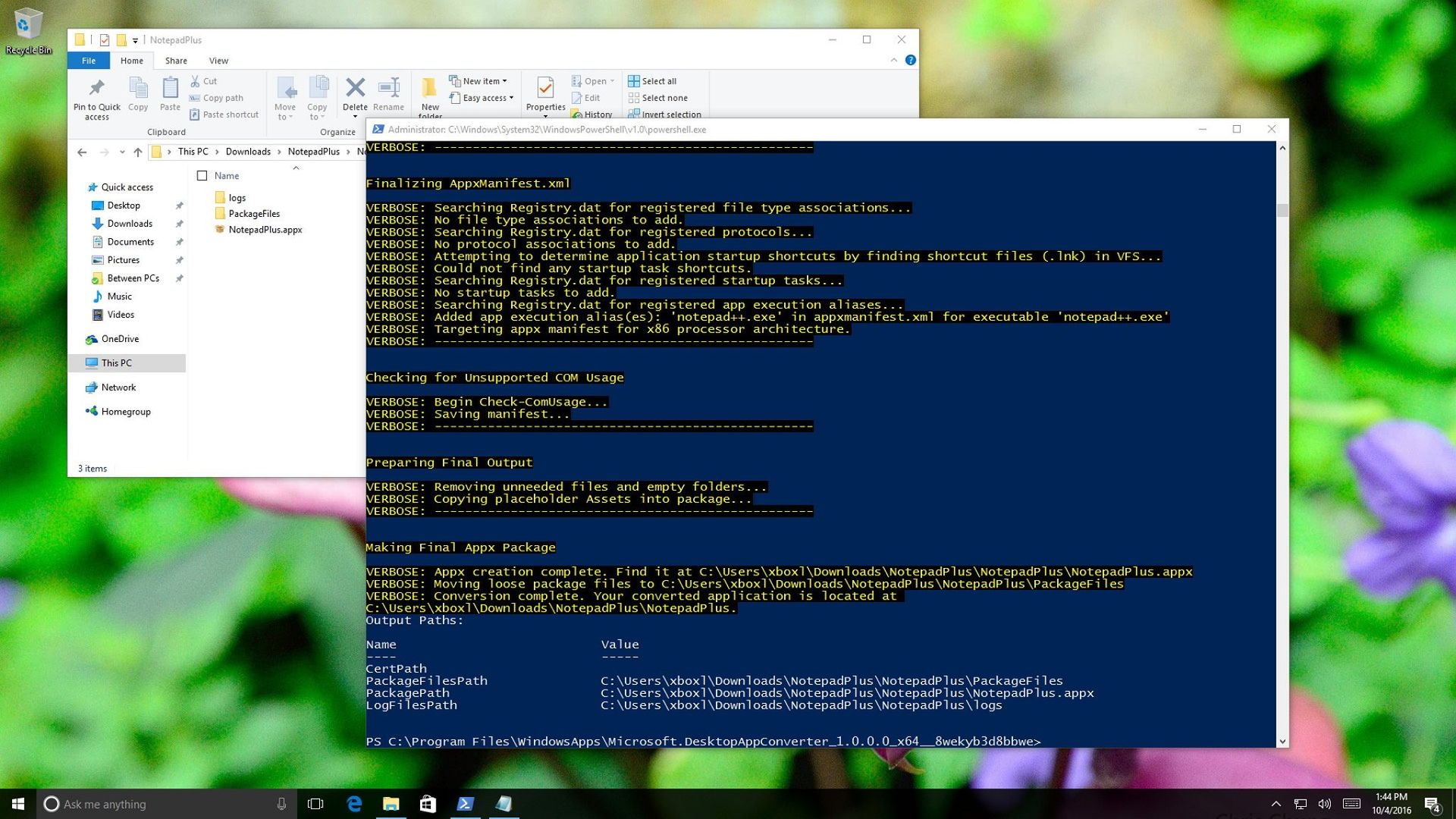
Task: Open the File menu
Action: (x=88, y=60)
